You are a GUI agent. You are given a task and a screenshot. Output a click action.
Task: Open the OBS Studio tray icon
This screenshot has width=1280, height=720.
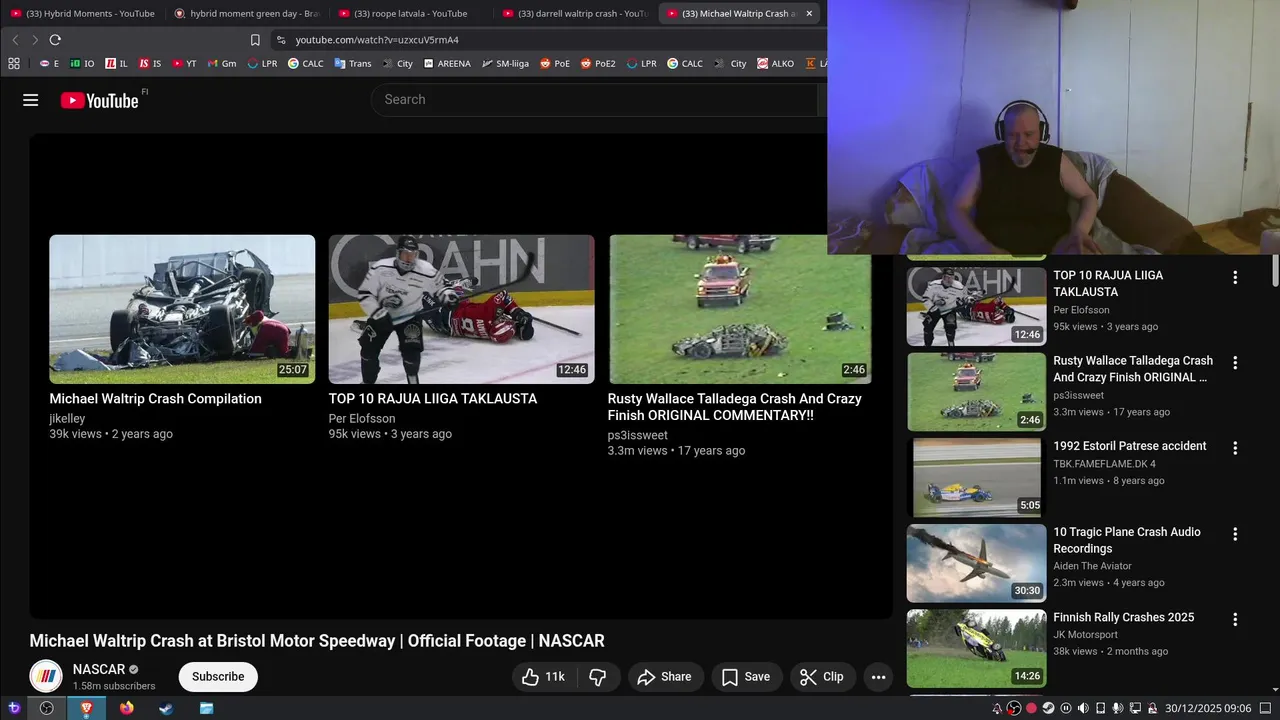1014,708
